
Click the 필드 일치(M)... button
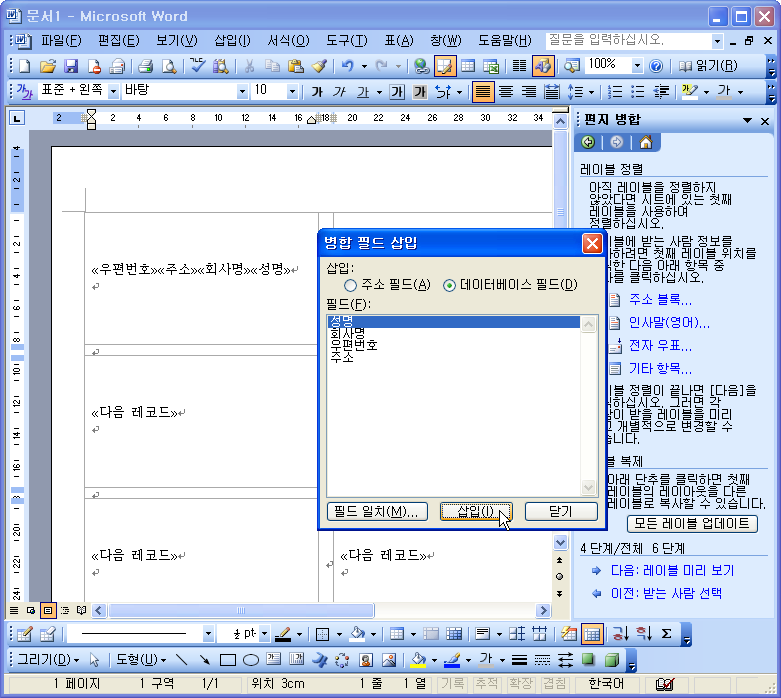tap(377, 512)
